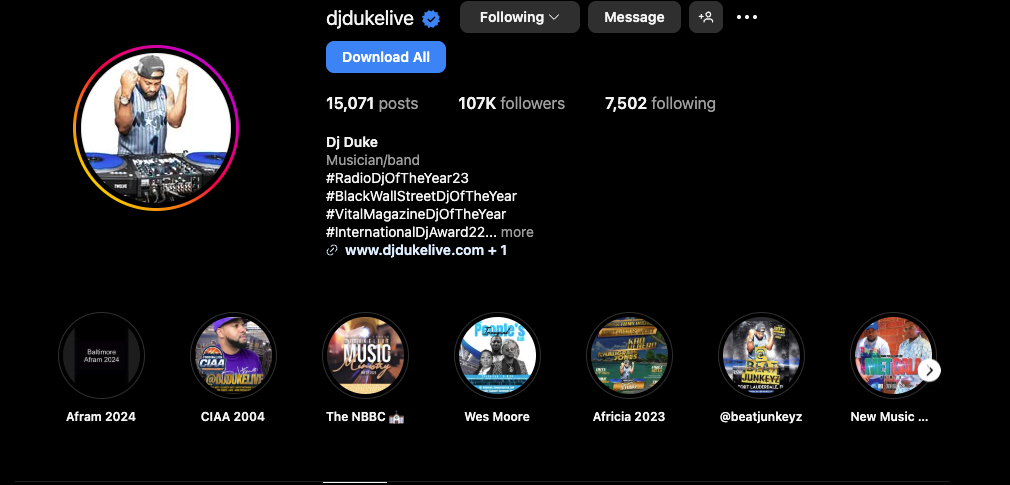
Task: Open the Wes Moore highlight
Action: pyautogui.click(x=497, y=356)
